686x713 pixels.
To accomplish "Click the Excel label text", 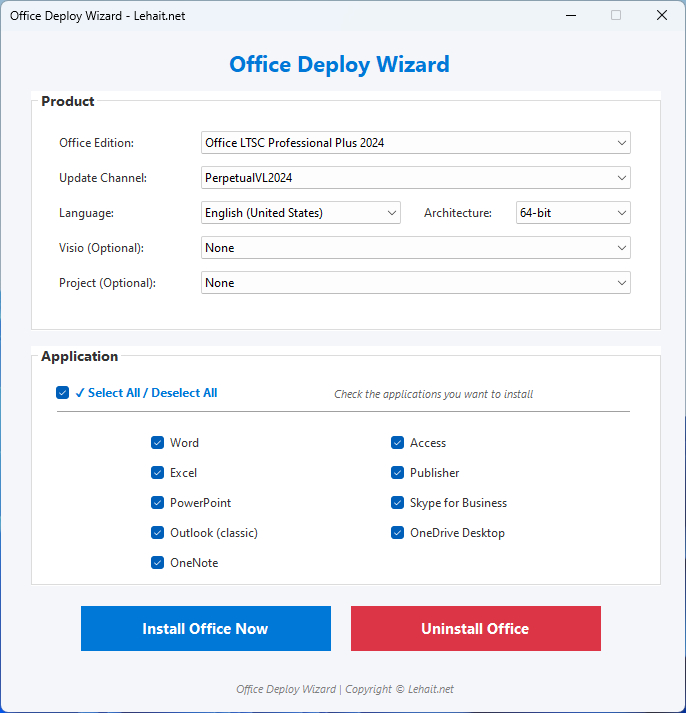I will pyautogui.click(x=183, y=473).
